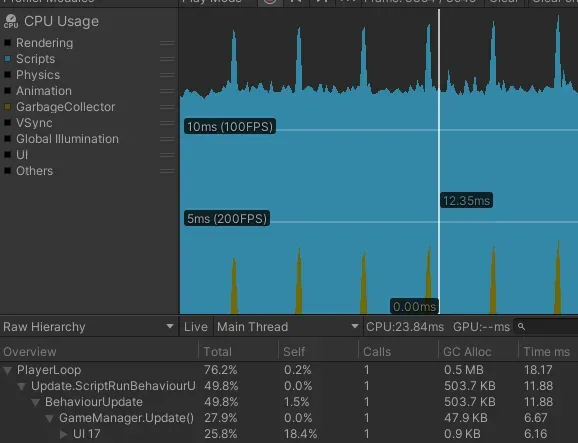Open the Main Thread selection dropdown
578x443 pixels.
[288, 327]
